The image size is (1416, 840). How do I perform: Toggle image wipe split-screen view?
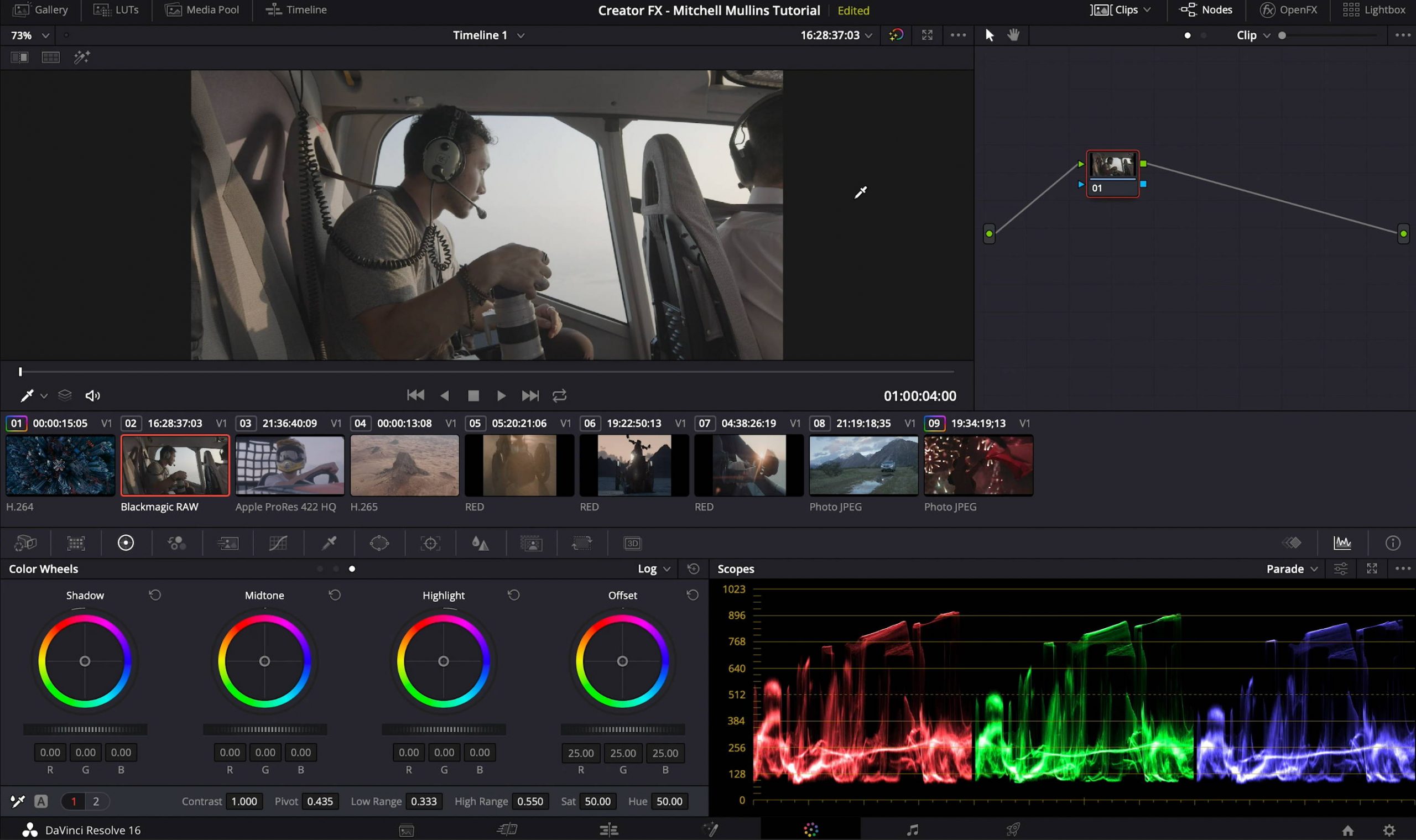point(19,57)
